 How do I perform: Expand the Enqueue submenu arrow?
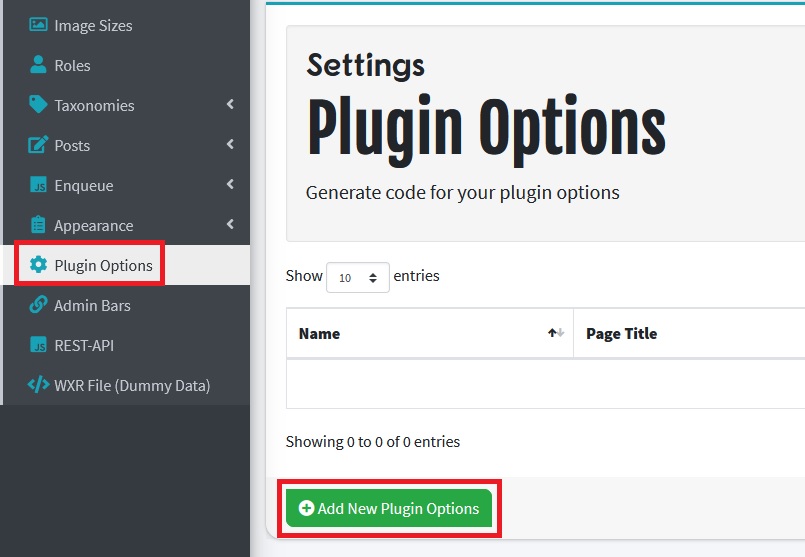coord(230,185)
